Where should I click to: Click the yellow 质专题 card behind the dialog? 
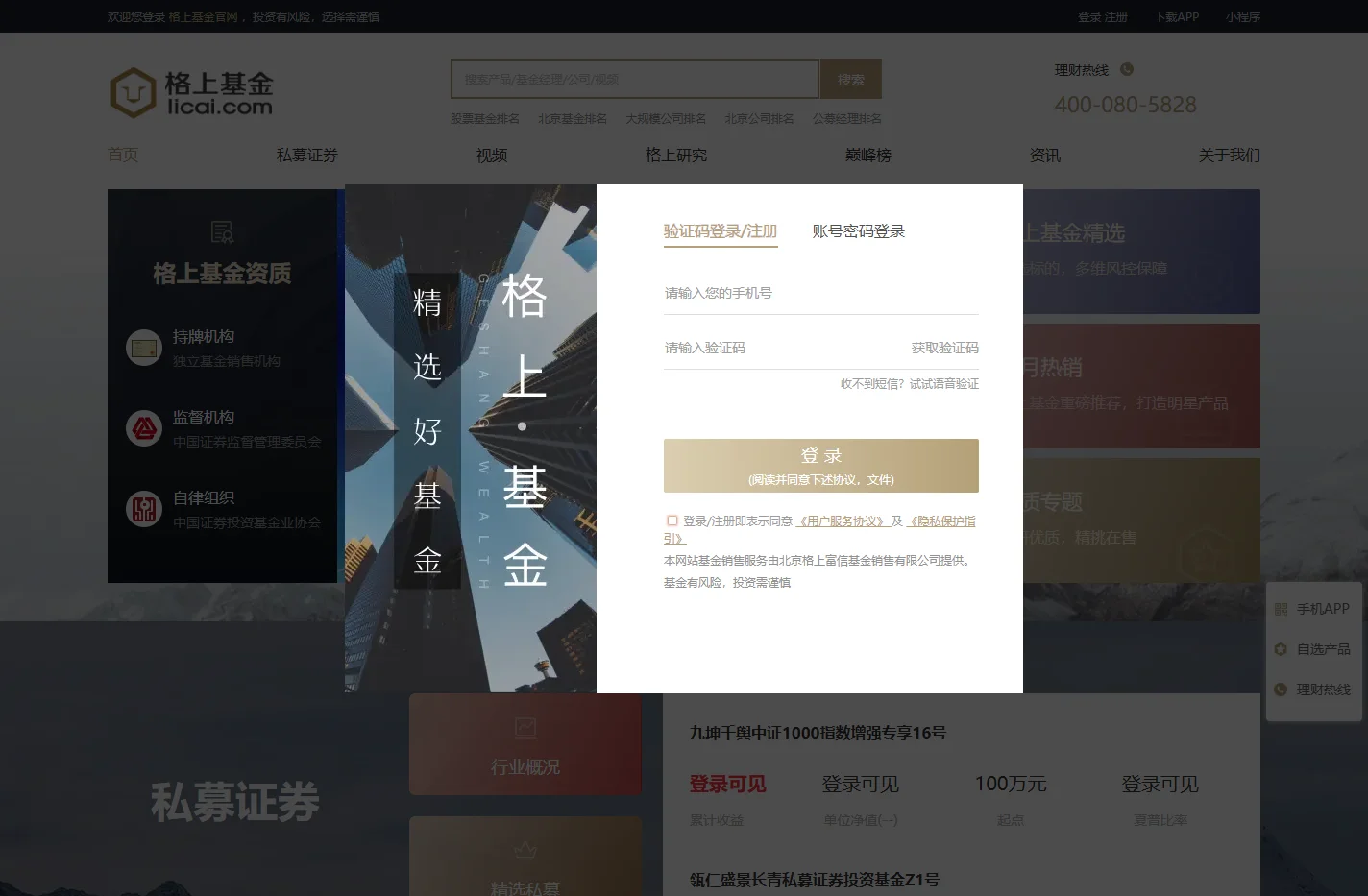[x=1141, y=521]
